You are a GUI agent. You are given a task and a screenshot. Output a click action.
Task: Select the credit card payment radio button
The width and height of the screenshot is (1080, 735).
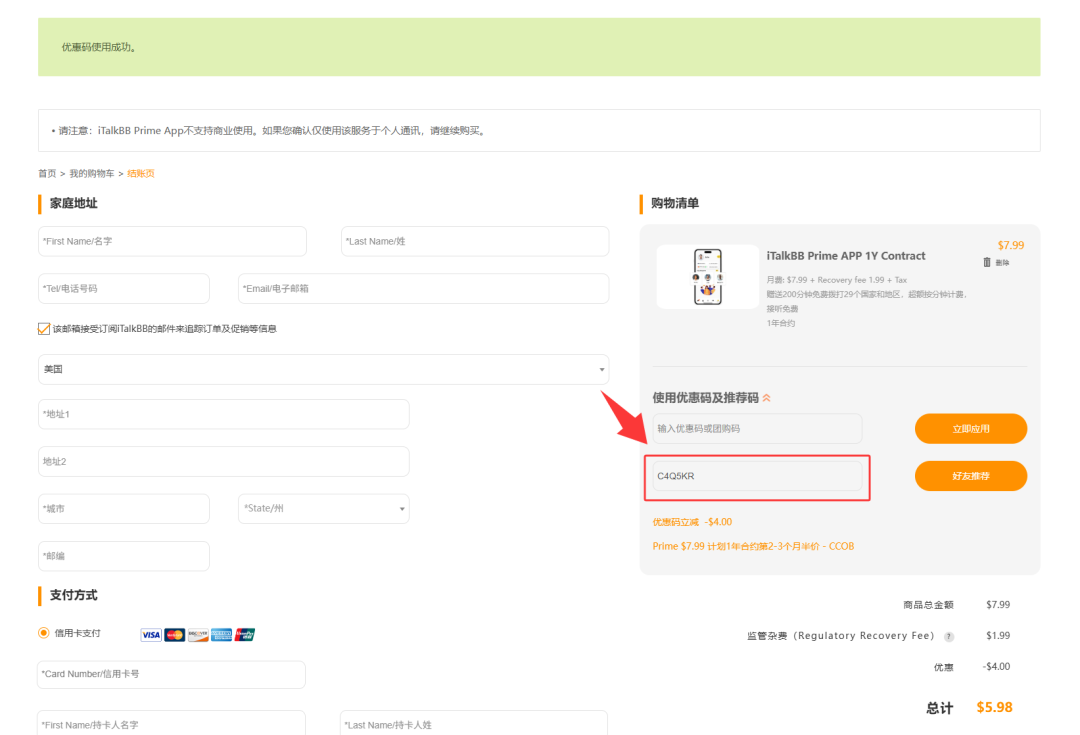pyautogui.click(x=43, y=632)
